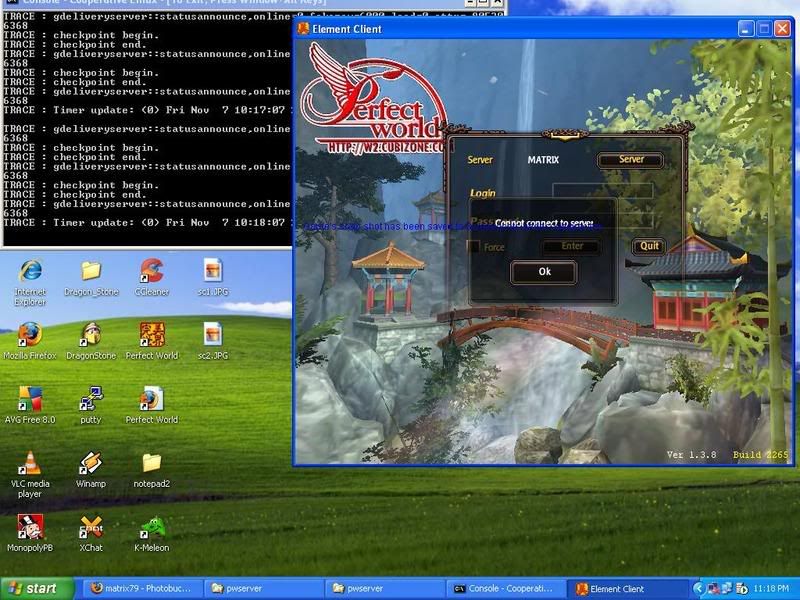
Task: Quit the Element Client game launcher
Action: 648,245
